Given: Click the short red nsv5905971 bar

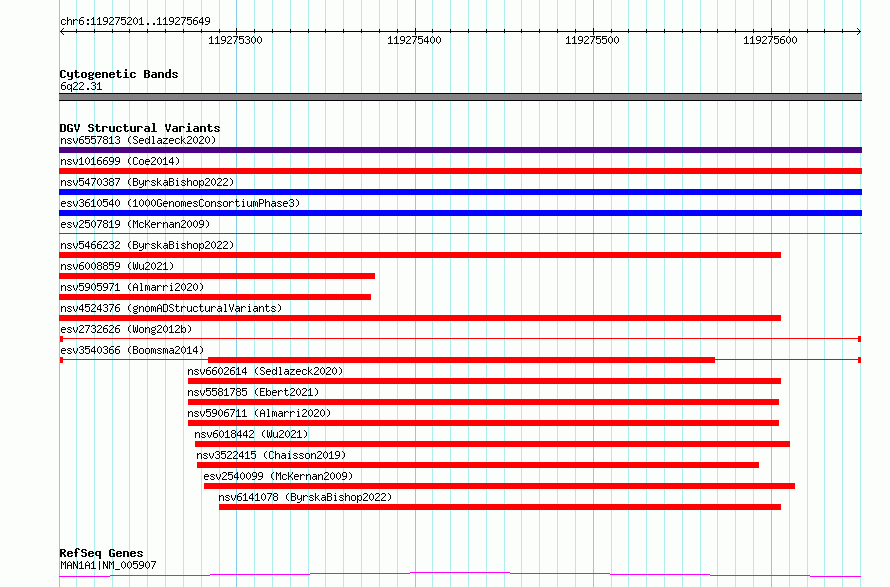Looking at the screenshot, I should point(215,297).
